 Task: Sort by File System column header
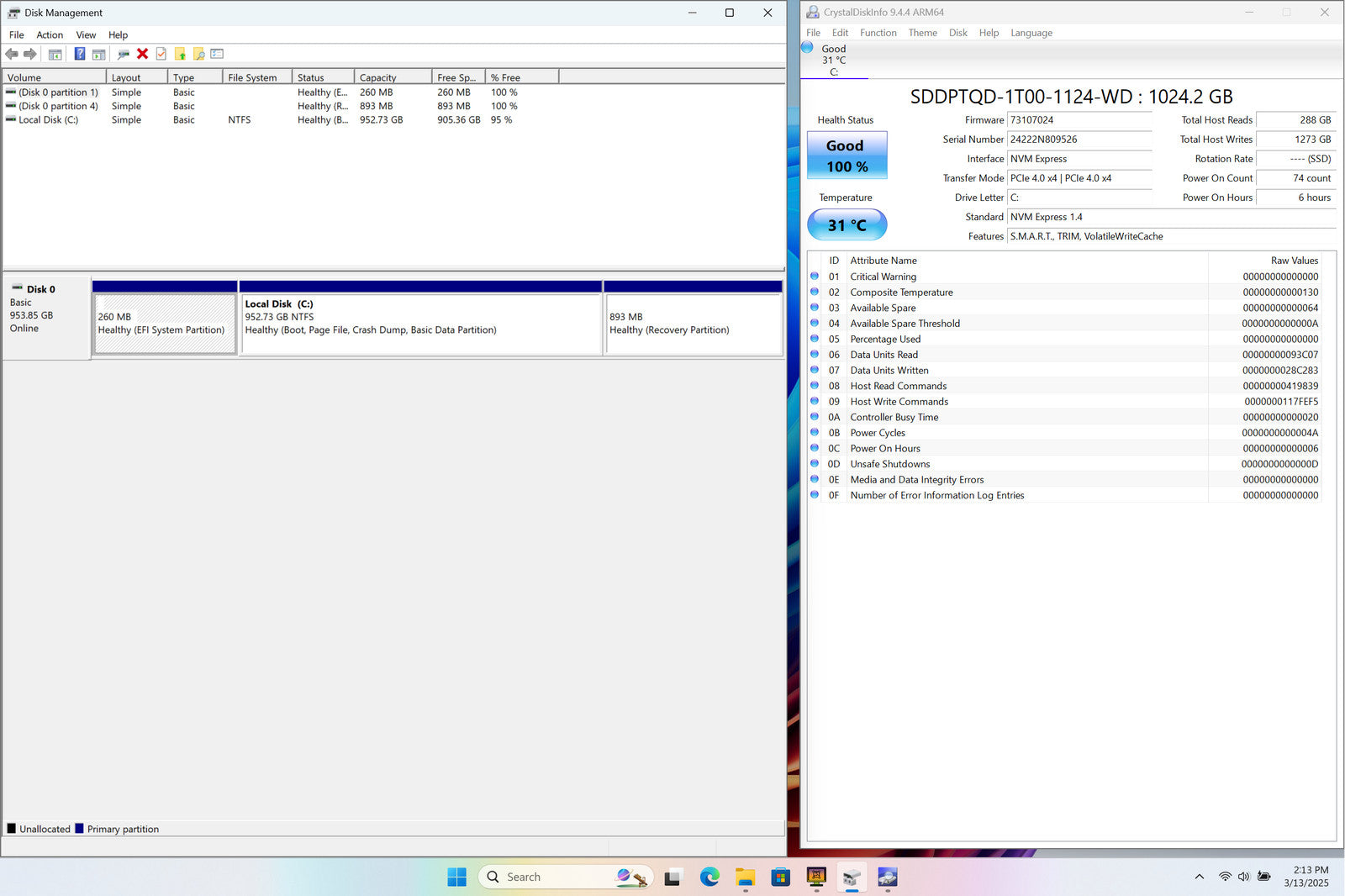[x=256, y=77]
